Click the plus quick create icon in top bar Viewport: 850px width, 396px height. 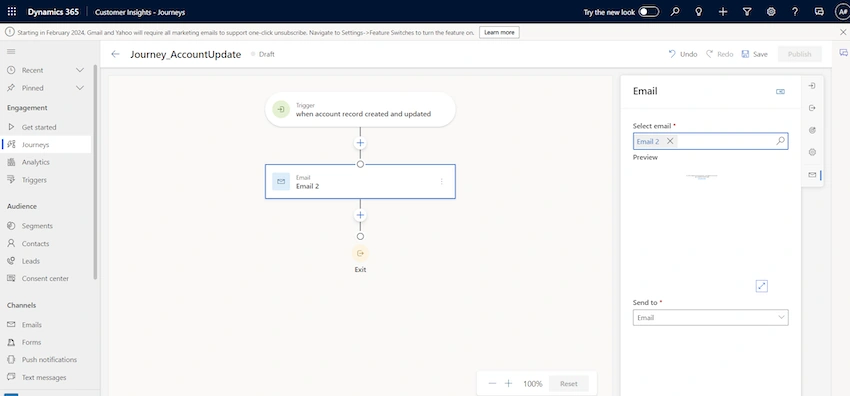723,11
